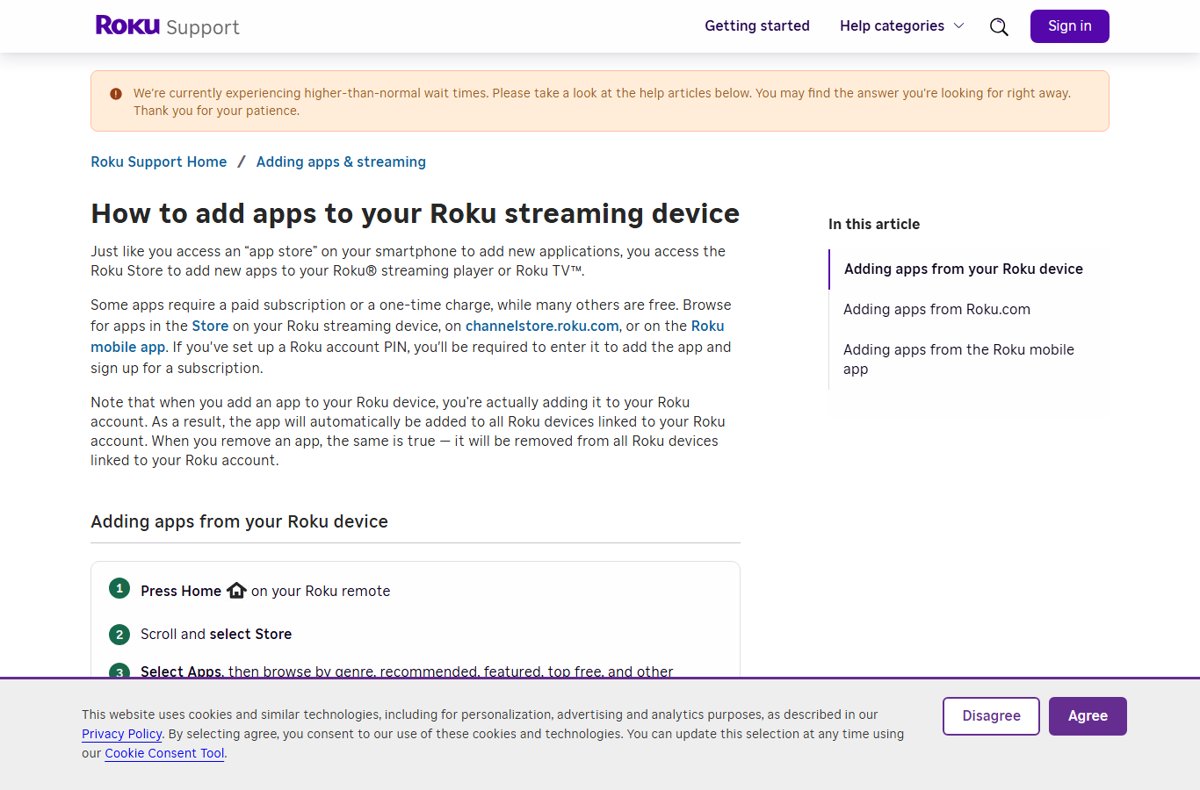Follow the Store link in paragraph

pos(210,326)
